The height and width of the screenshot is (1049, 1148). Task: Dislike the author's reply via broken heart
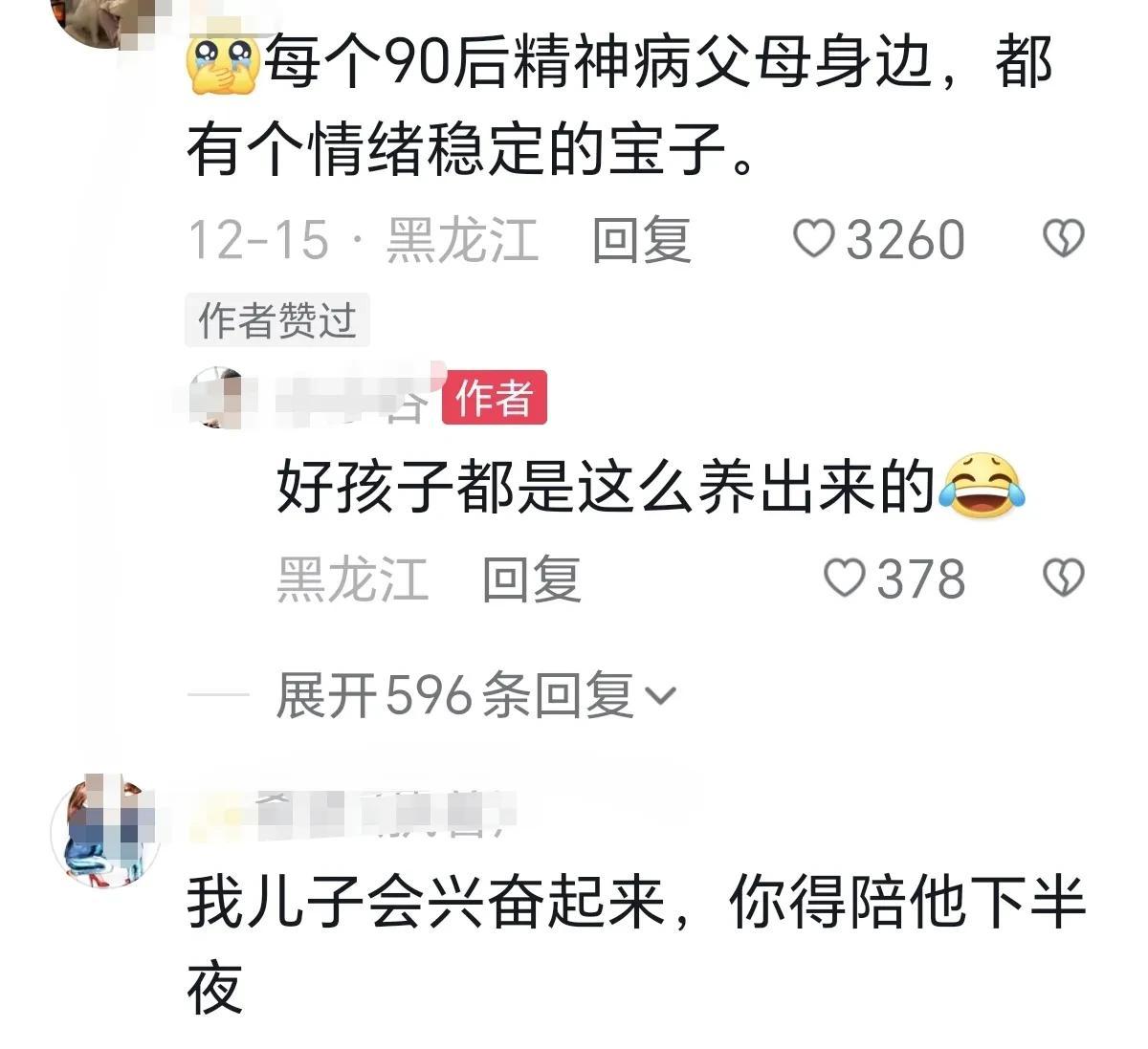point(1062,579)
